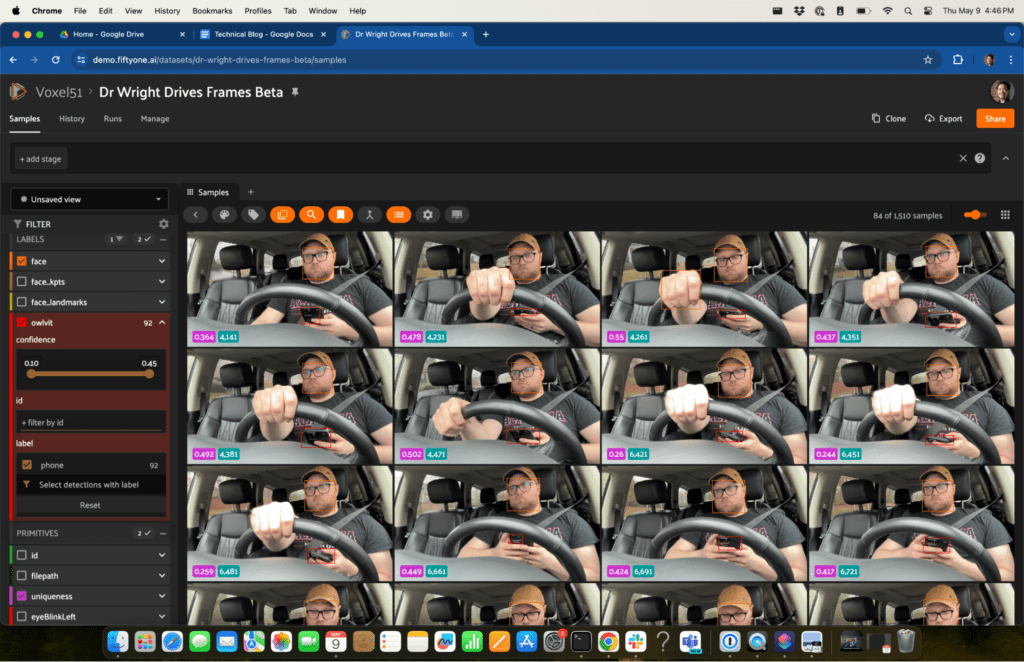Open Chrome extensions puzzle icon

click(x=957, y=59)
